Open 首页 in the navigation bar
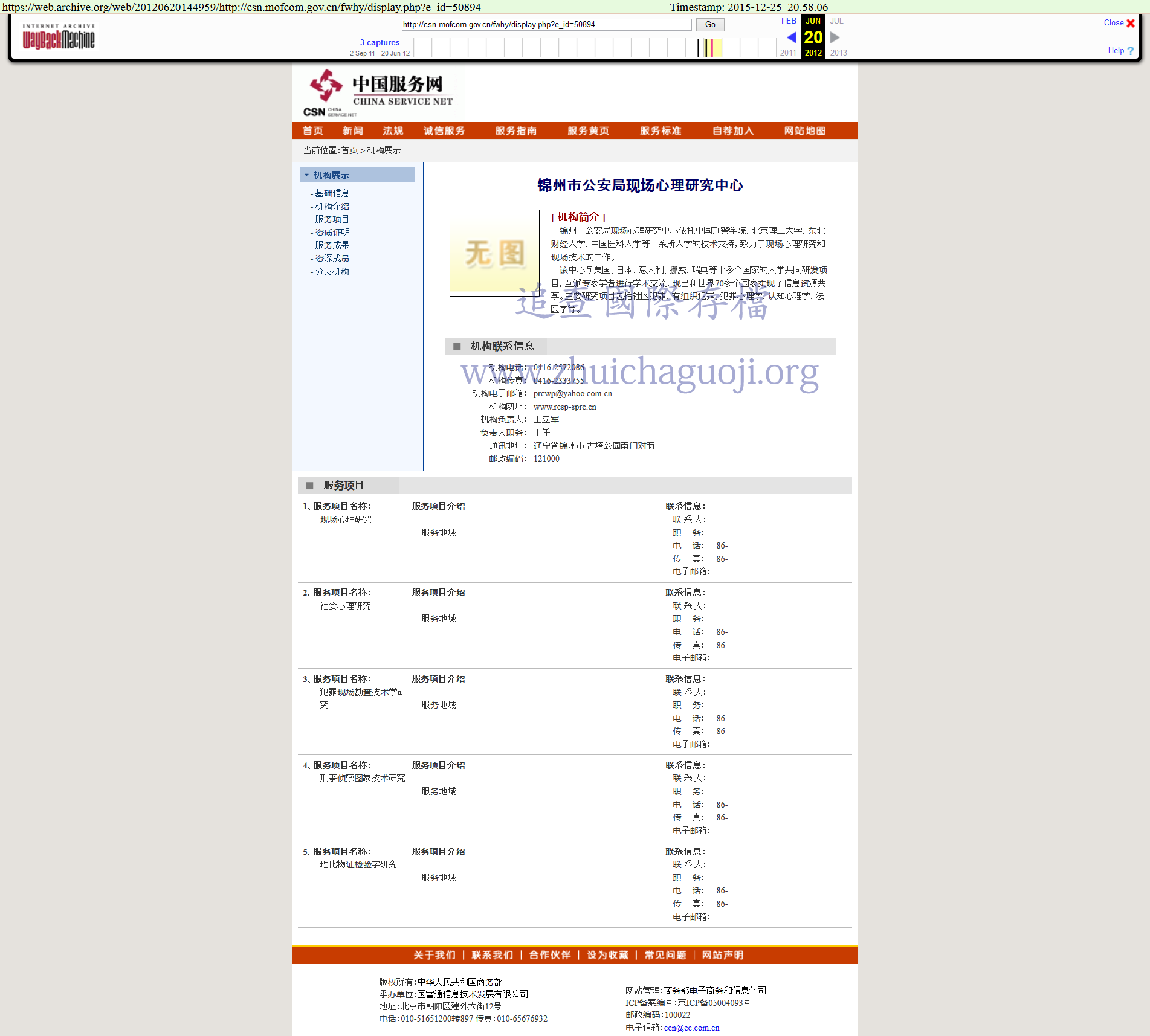The height and width of the screenshot is (1036, 1150). tap(313, 131)
